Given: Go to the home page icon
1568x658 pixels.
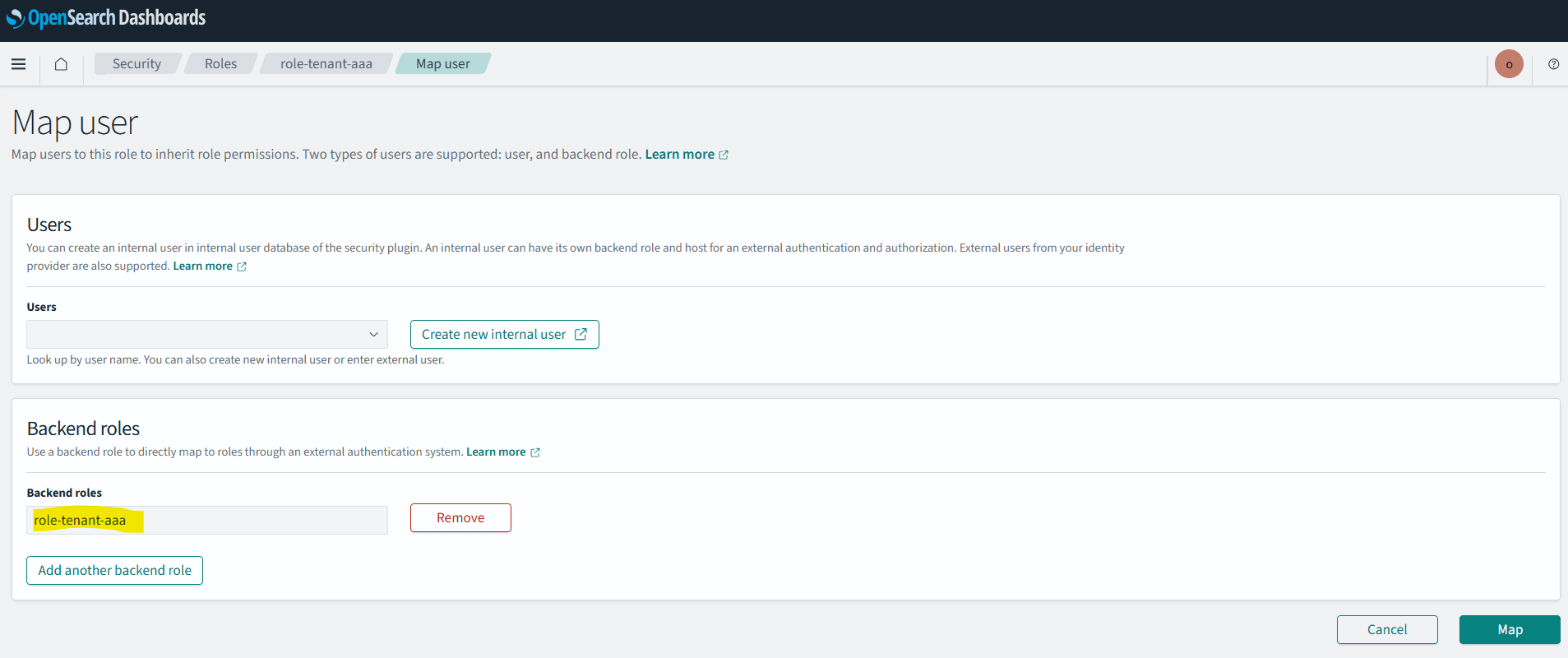Looking at the screenshot, I should coord(61,64).
